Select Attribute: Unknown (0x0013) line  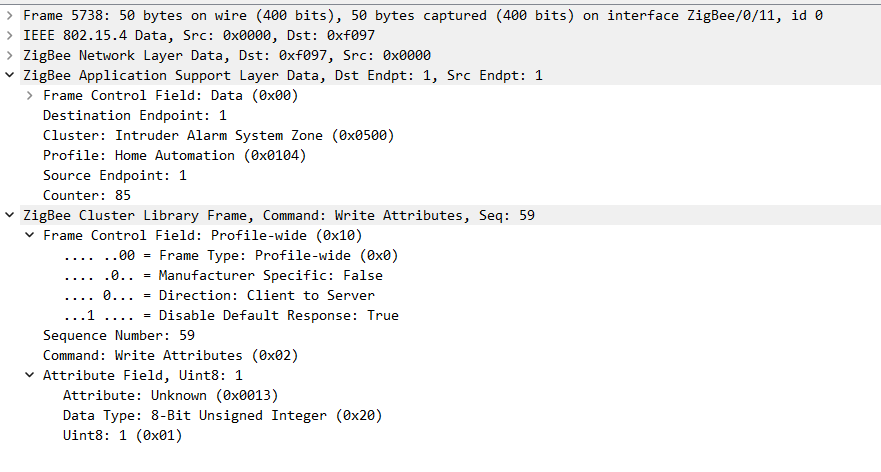(x=170, y=395)
